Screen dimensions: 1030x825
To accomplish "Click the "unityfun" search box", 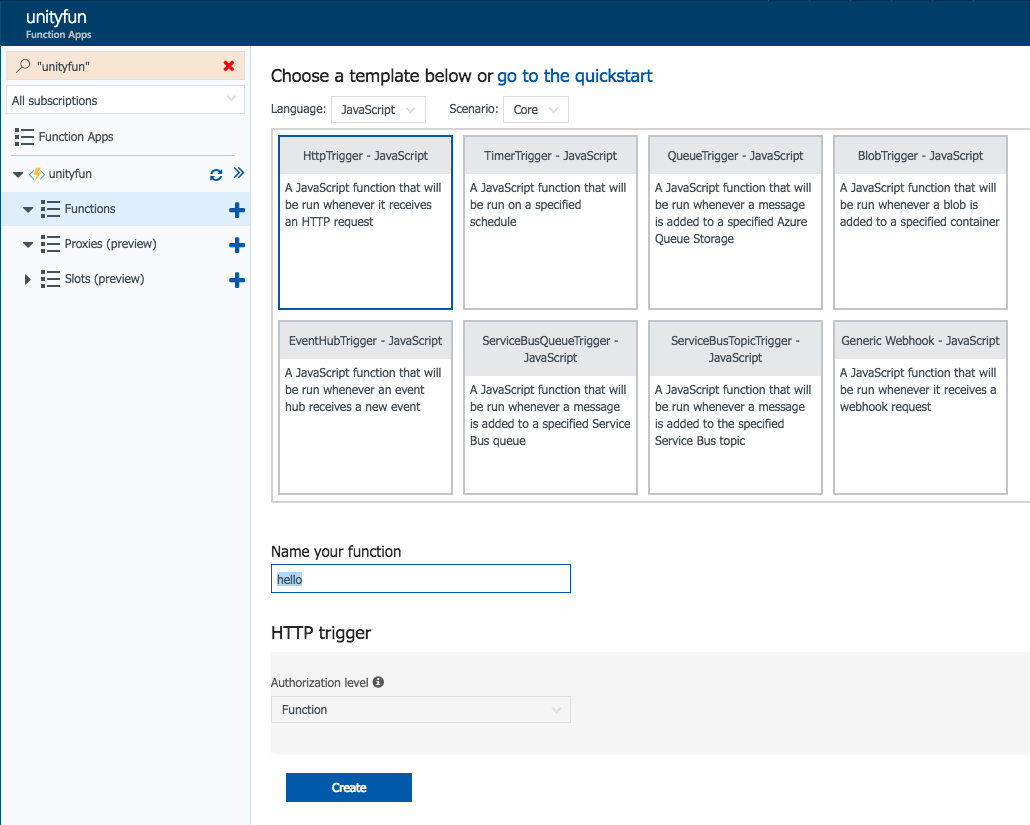I will pos(125,66).
